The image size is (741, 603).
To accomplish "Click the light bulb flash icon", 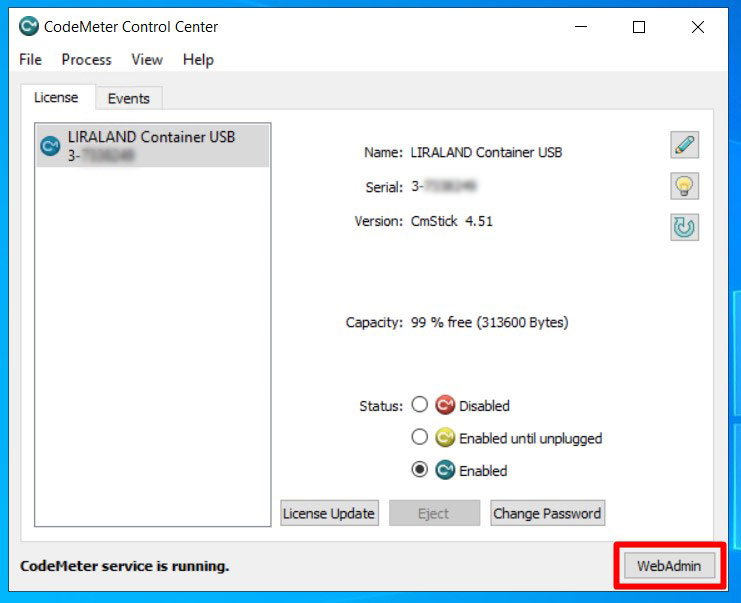I will [684, 186].
